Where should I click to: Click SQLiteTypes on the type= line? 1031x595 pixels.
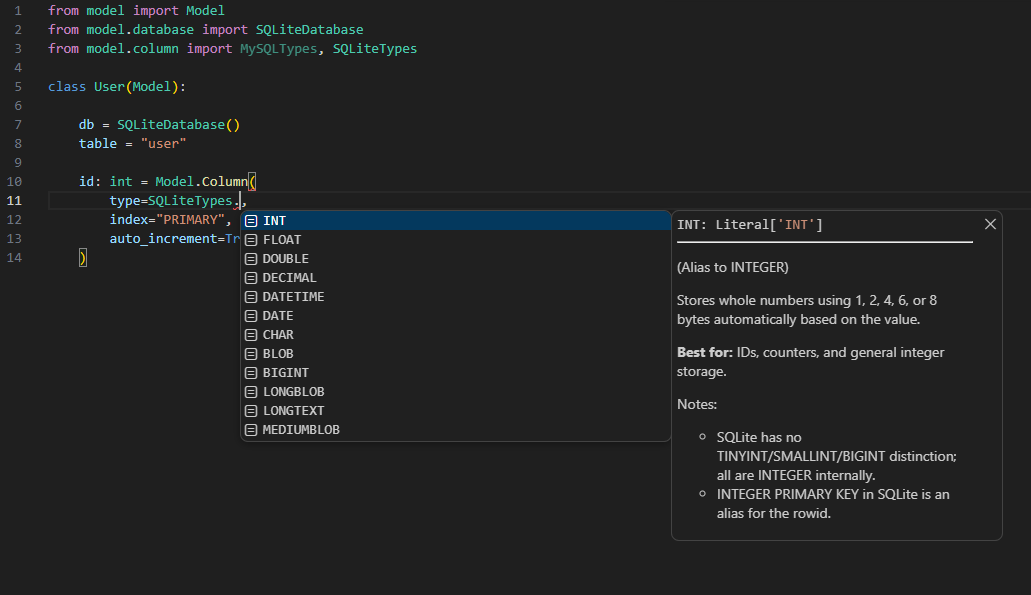[x=190, y=201]
